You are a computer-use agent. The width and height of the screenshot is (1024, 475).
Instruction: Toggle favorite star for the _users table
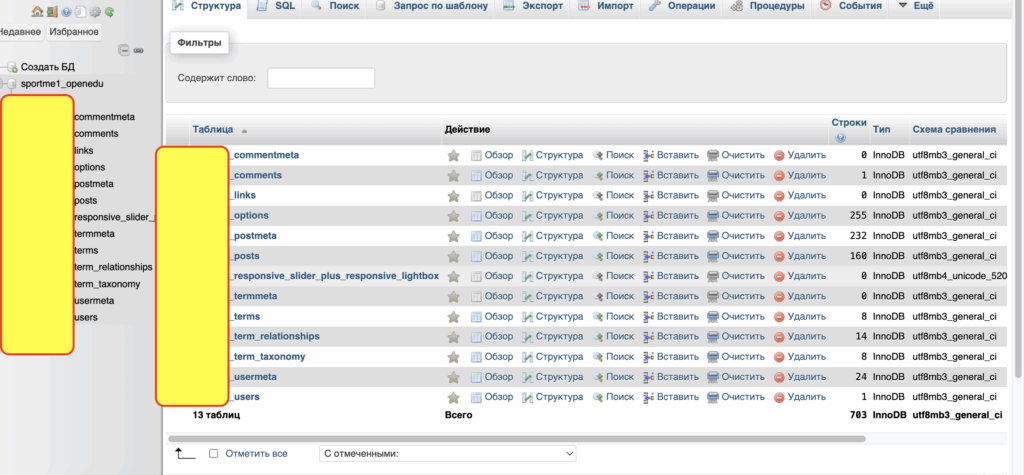[x=453, y=397]
